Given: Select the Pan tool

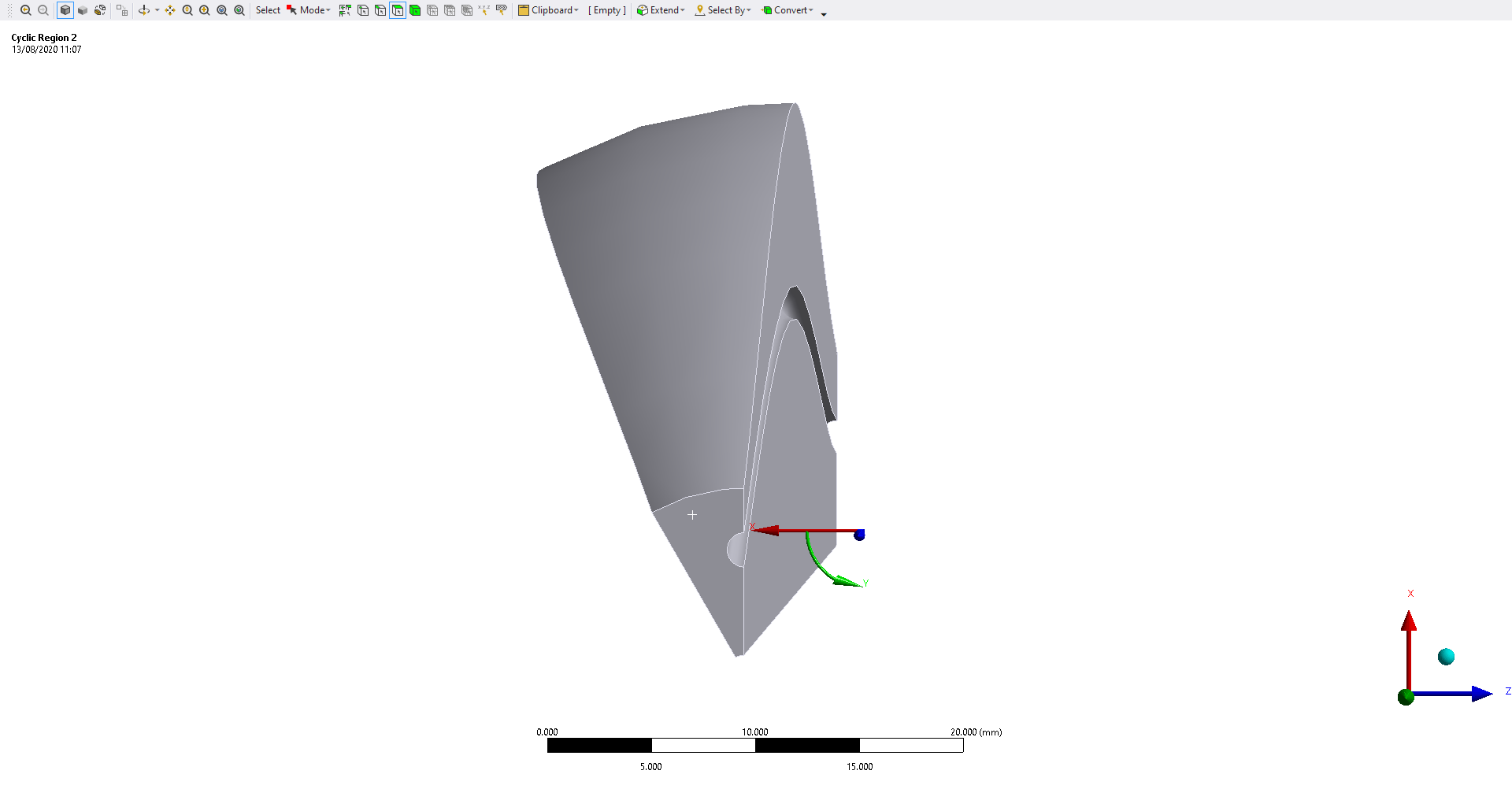Looking at the screenshot, I should pos(170,10).
